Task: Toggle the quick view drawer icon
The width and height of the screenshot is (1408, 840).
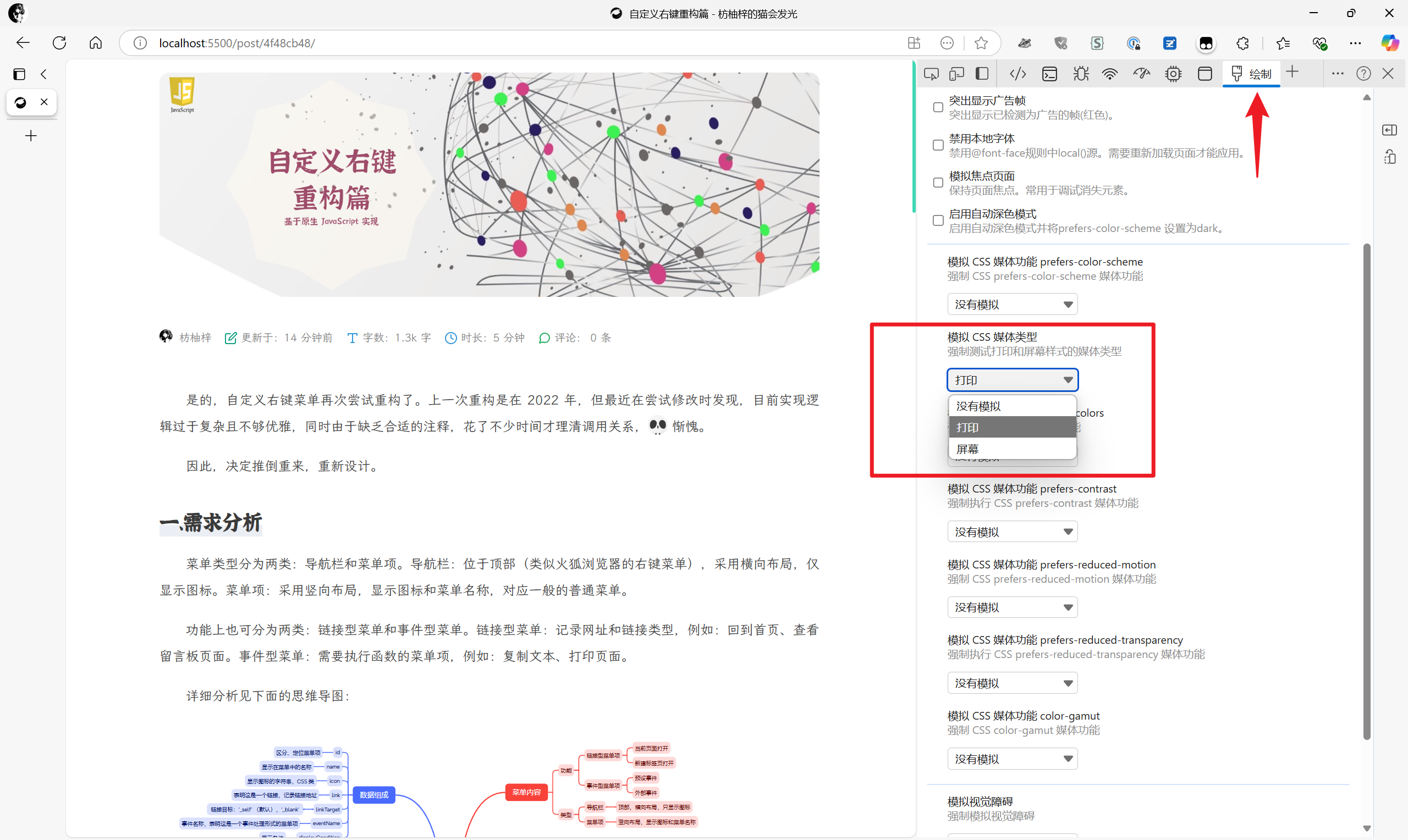Action: tap(1389, 131)
